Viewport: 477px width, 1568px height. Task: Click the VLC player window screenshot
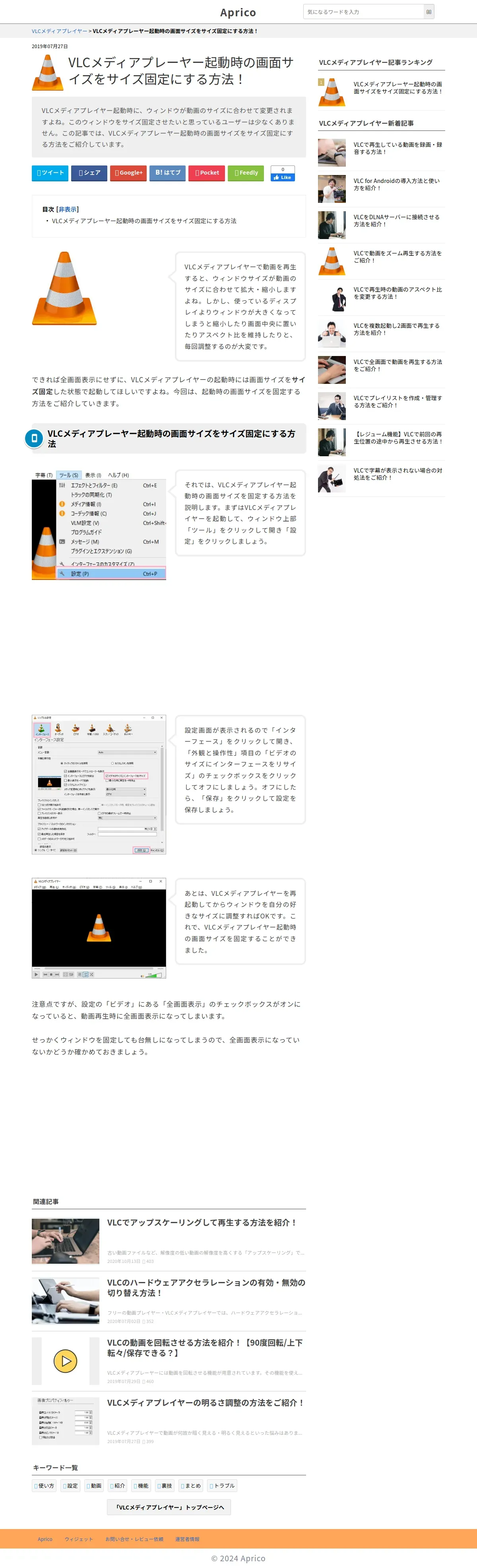point(99,928)
